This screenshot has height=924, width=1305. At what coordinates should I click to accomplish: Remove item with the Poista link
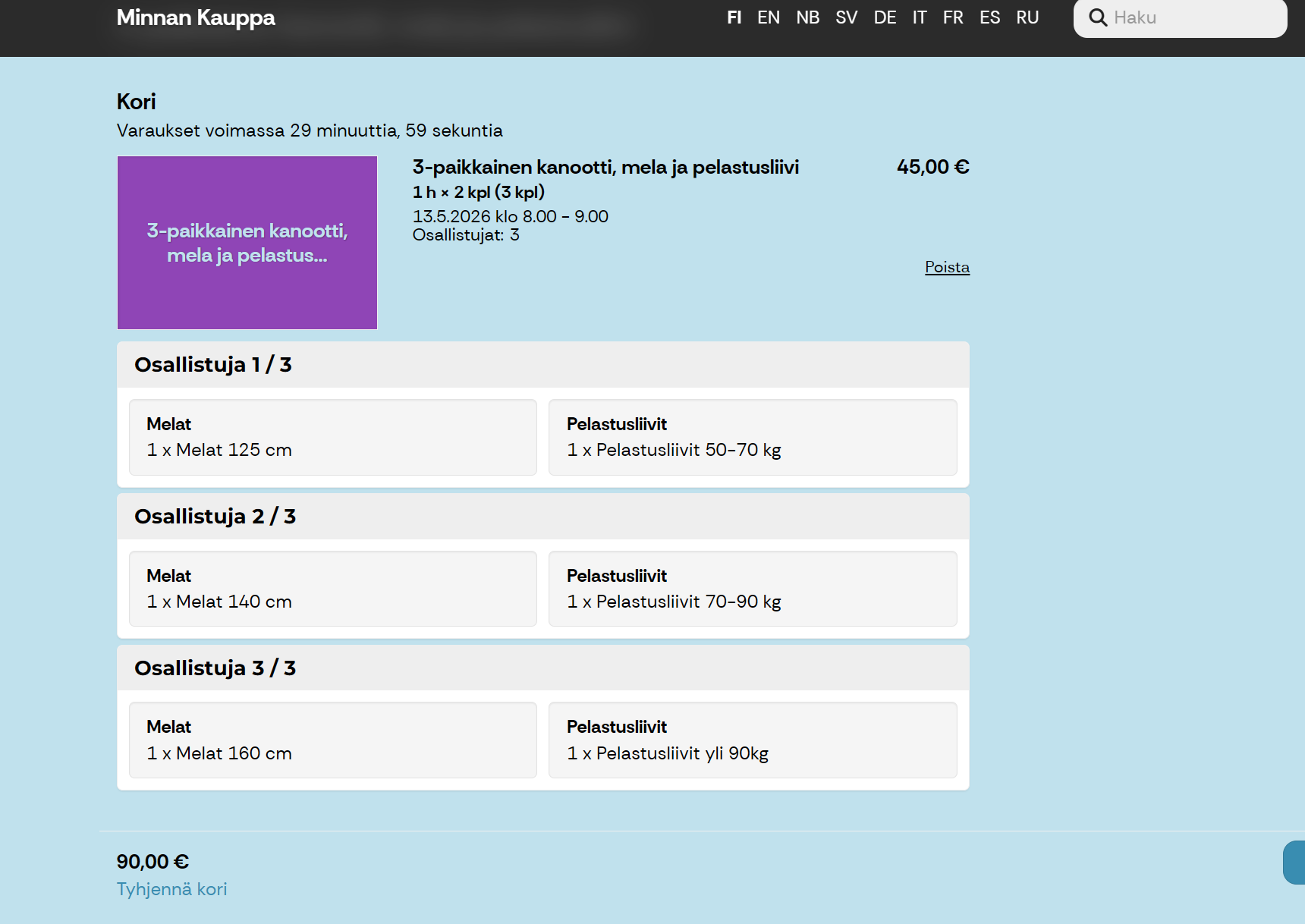tap(947, 267)
